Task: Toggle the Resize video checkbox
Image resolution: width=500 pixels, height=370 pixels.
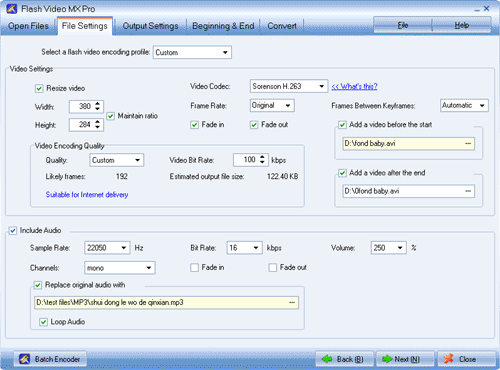Action: tap(39, 88)
